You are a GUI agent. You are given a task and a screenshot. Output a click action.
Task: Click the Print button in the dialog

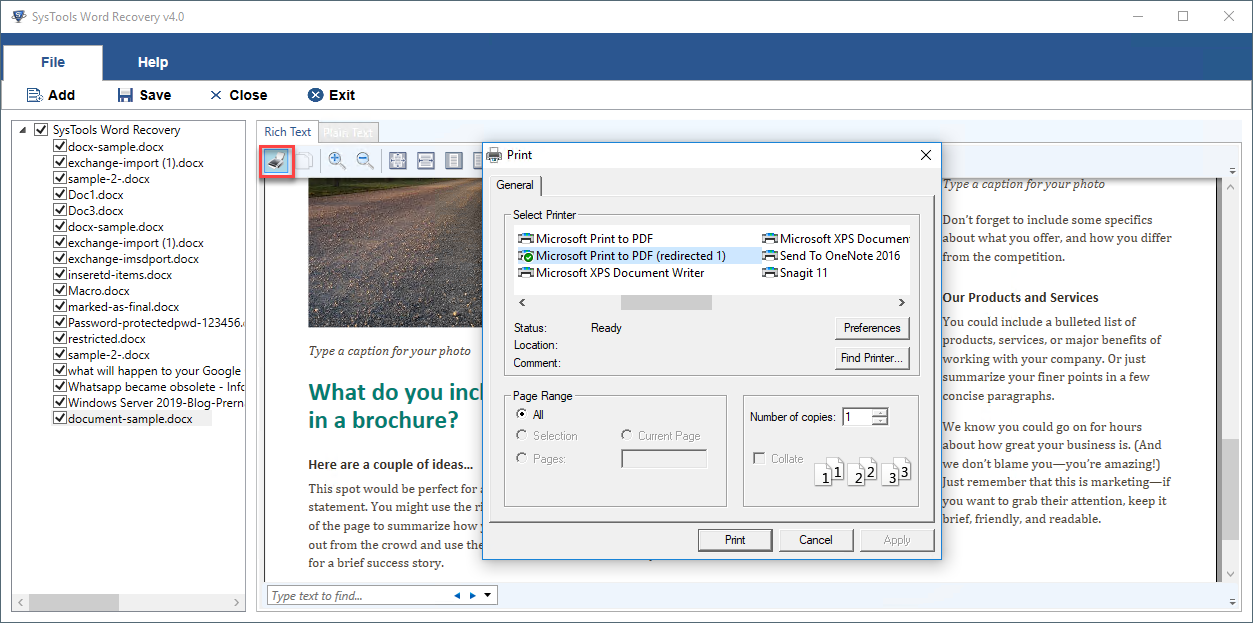click(x=735, y=540)
